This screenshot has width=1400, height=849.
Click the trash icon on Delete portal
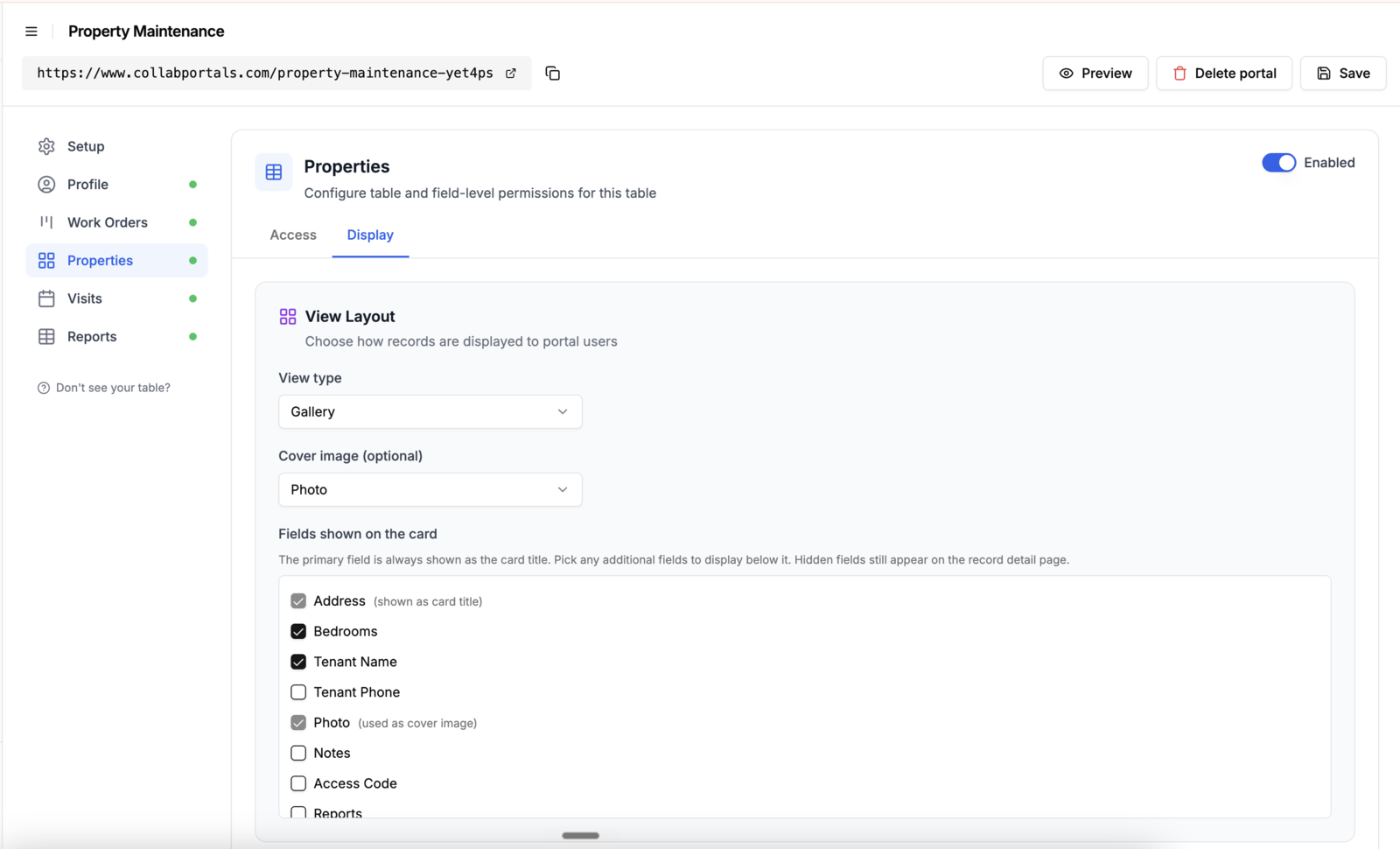[x=1179, y=74]
